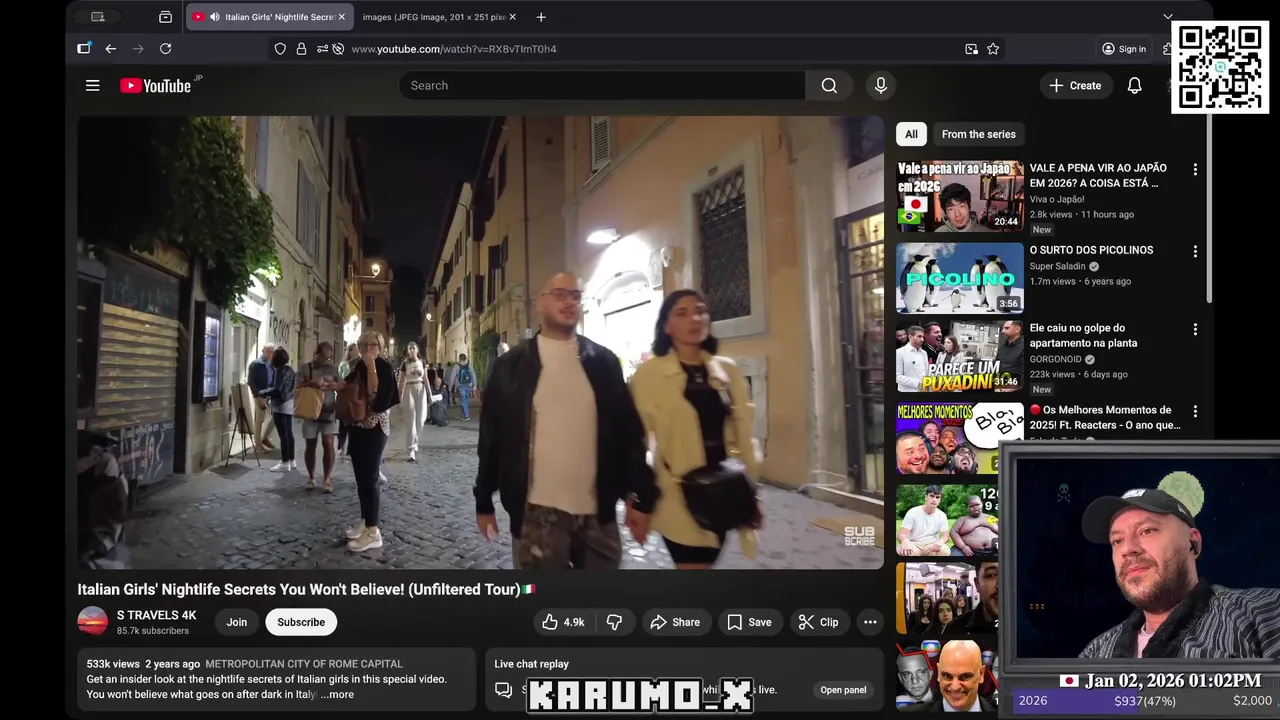Show tracking protection shield info
This screenshot has width=1280, height=720.
pos(280,49)
